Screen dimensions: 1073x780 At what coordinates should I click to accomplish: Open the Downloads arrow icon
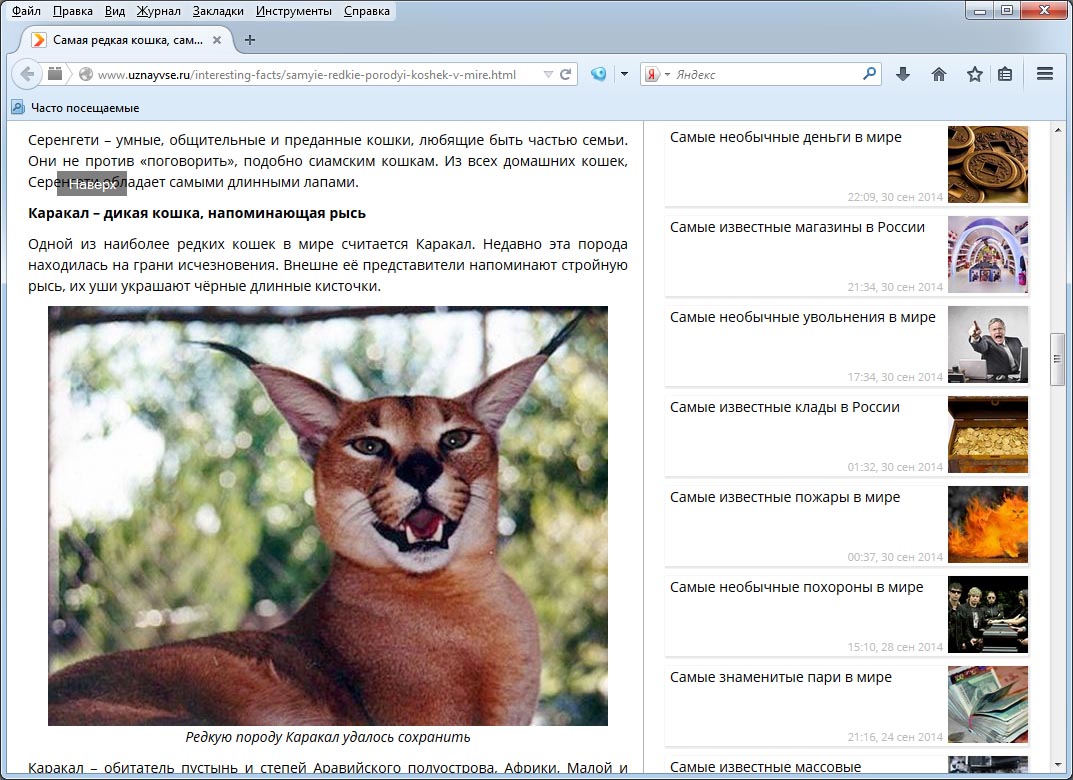902,74
